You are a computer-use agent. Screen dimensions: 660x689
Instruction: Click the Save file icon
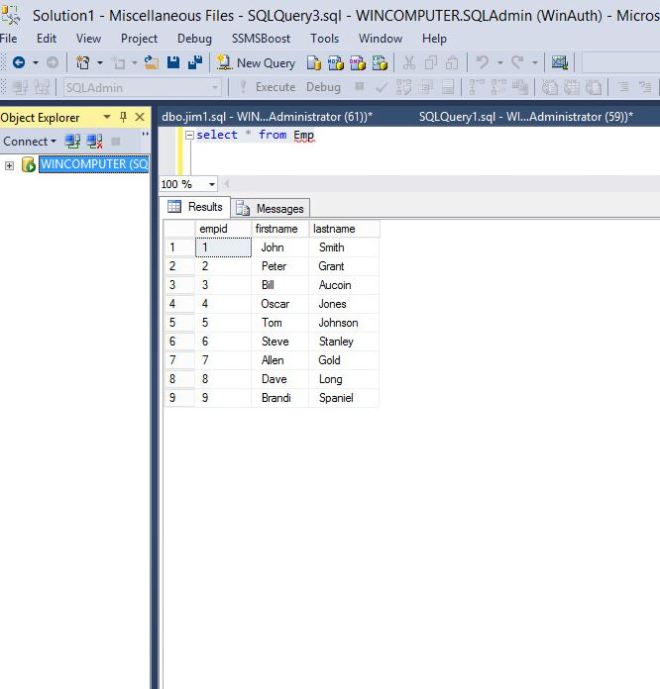[174, 63]
